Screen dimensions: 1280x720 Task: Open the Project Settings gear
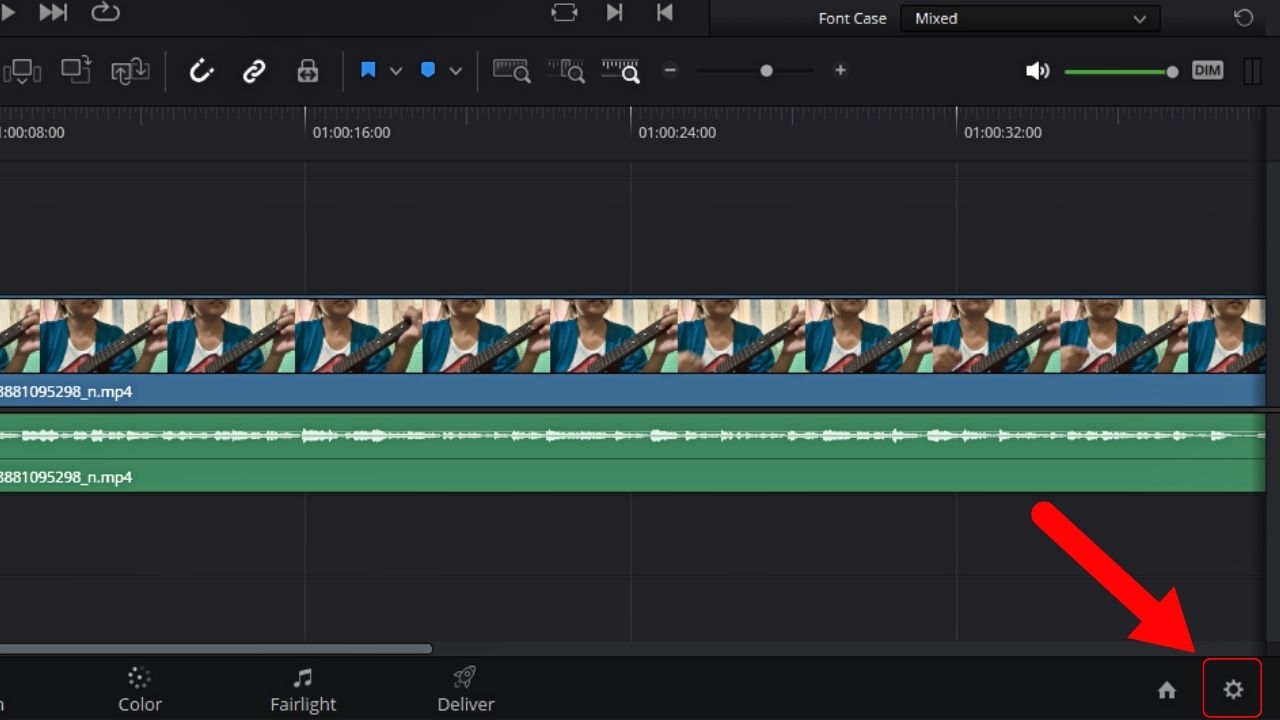click(1233, 689)
